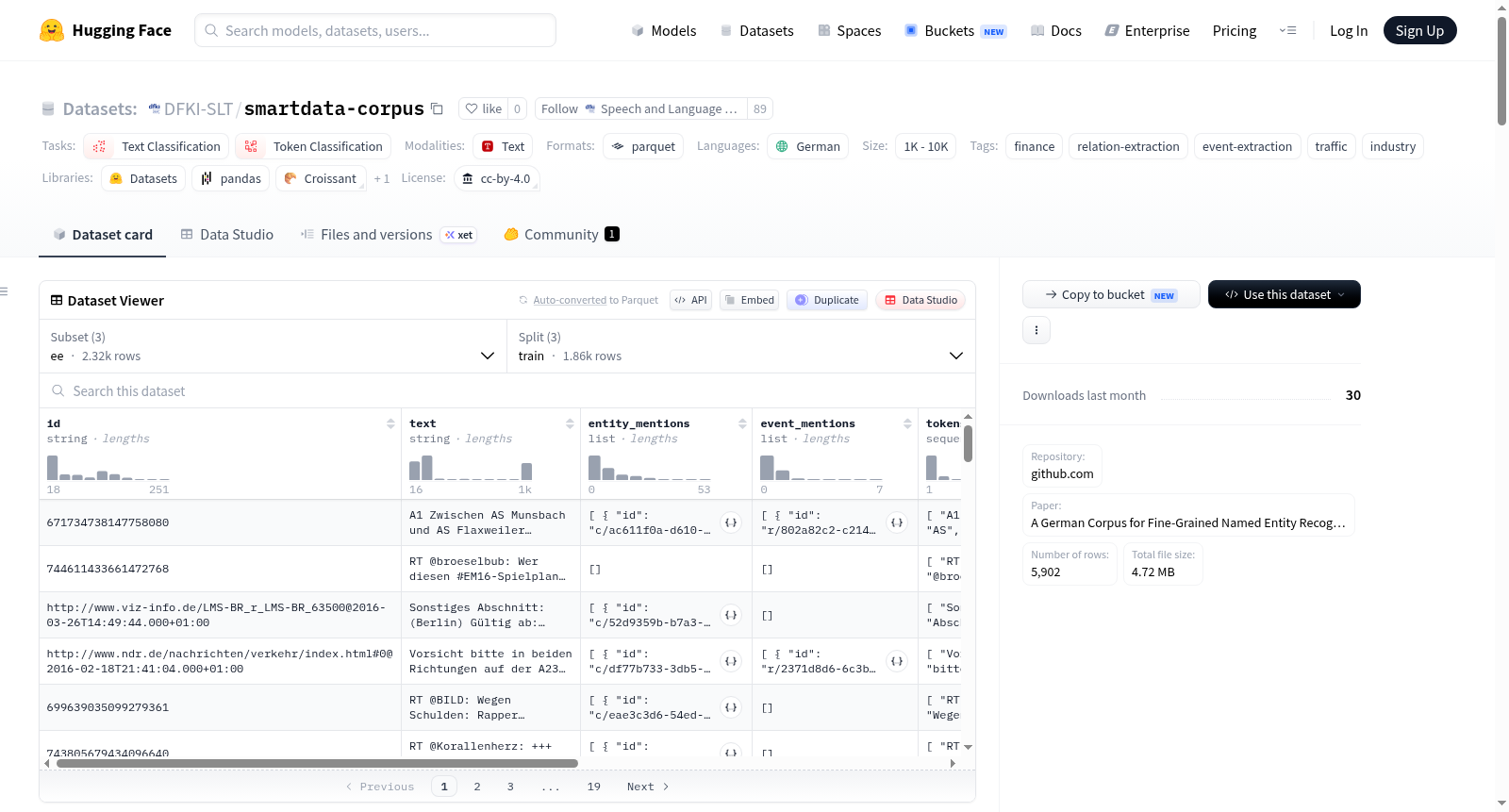
Task: Expand entity_mentions JSON for Vorsicht bitte row
Action: point(731,661)
